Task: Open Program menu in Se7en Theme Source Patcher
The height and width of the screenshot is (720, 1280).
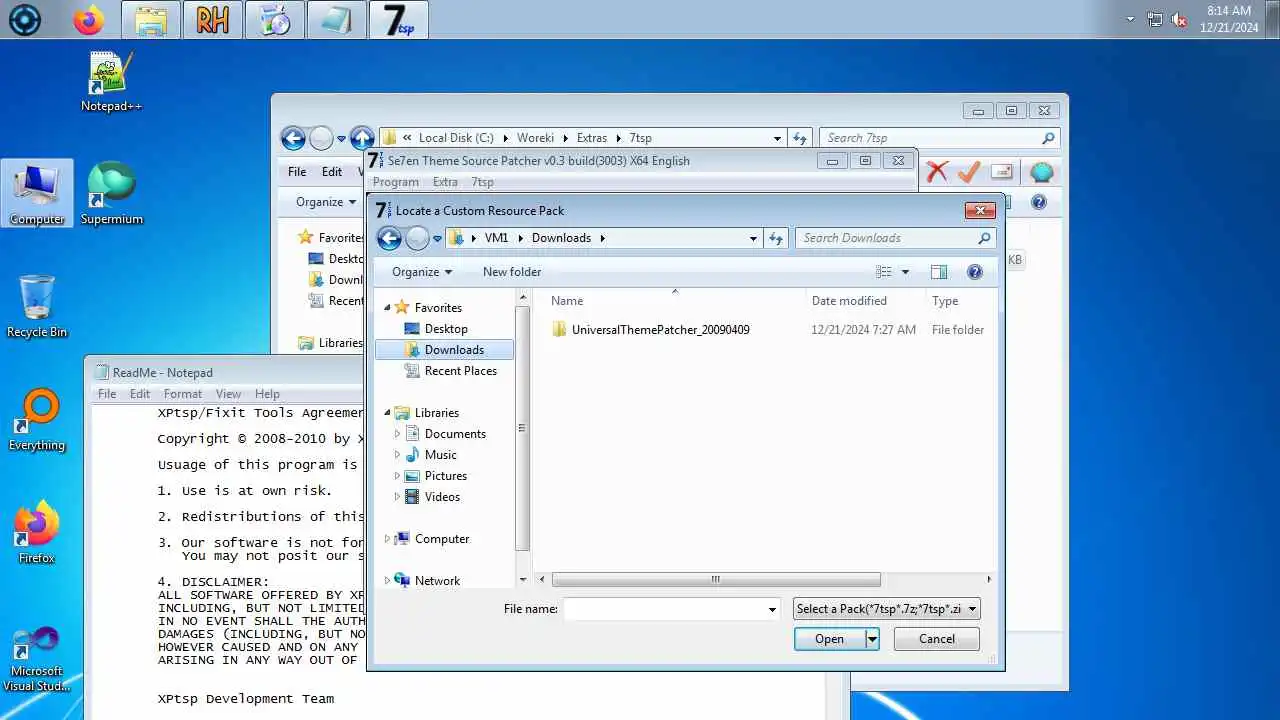Action: [395, 182]
